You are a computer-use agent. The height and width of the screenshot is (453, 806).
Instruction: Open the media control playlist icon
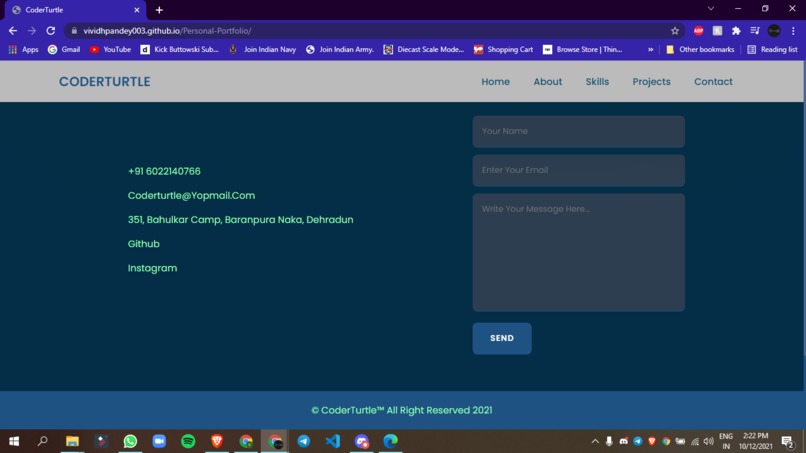pos(755,31)
